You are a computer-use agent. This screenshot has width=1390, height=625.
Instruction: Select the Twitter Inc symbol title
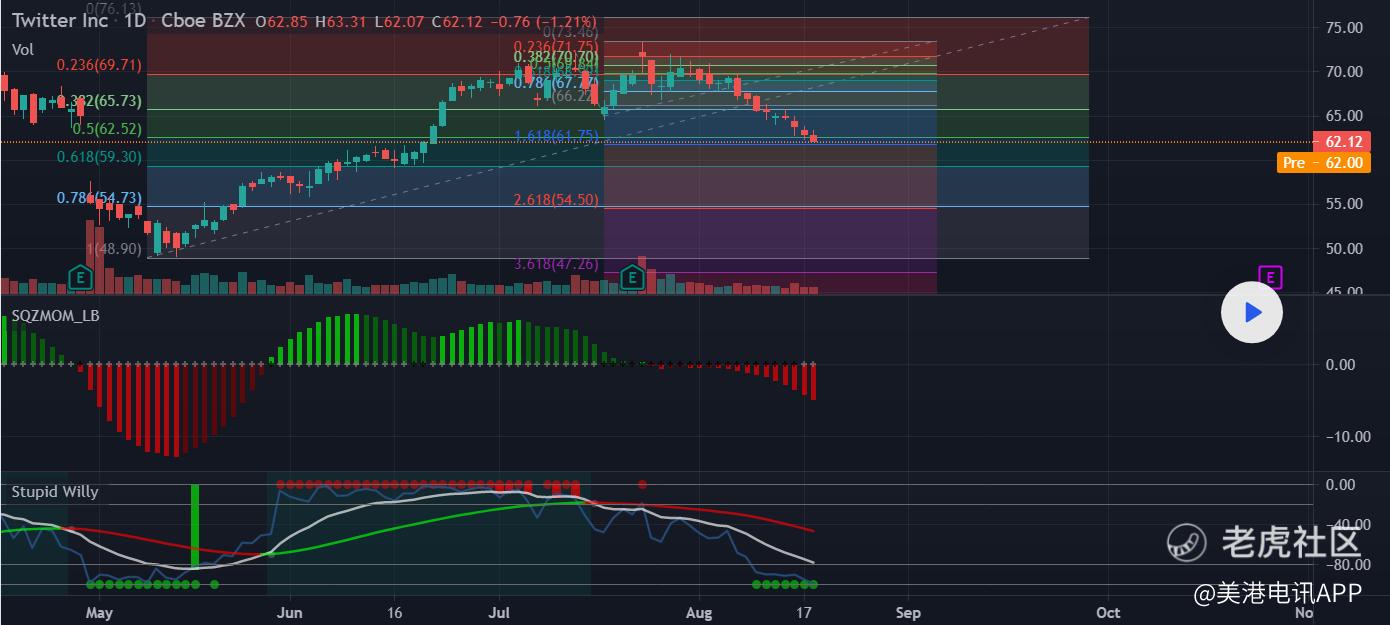[x=59, y=21]
